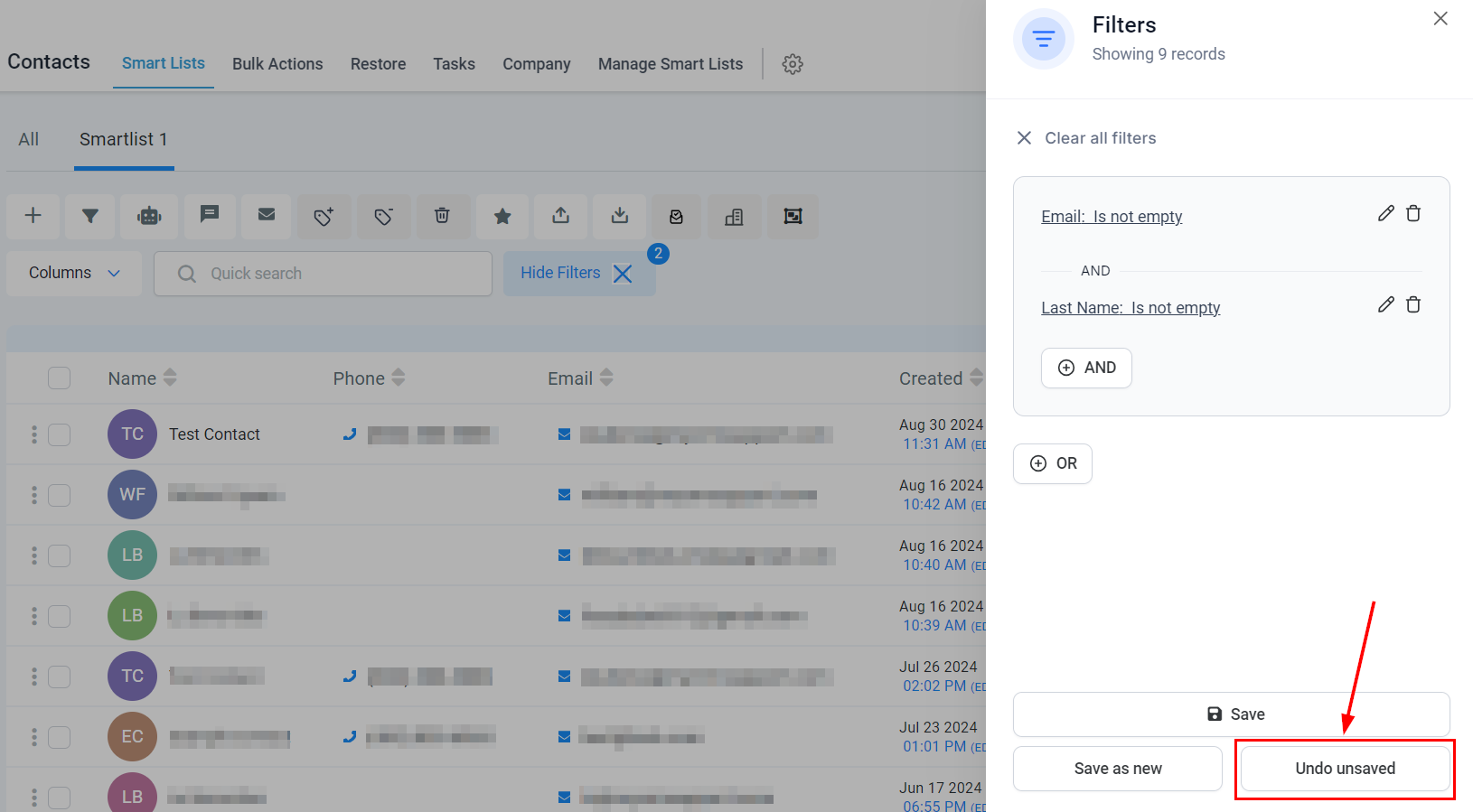Click the last toolbar icon after building
1473x812 pixels.
[793, 216]
